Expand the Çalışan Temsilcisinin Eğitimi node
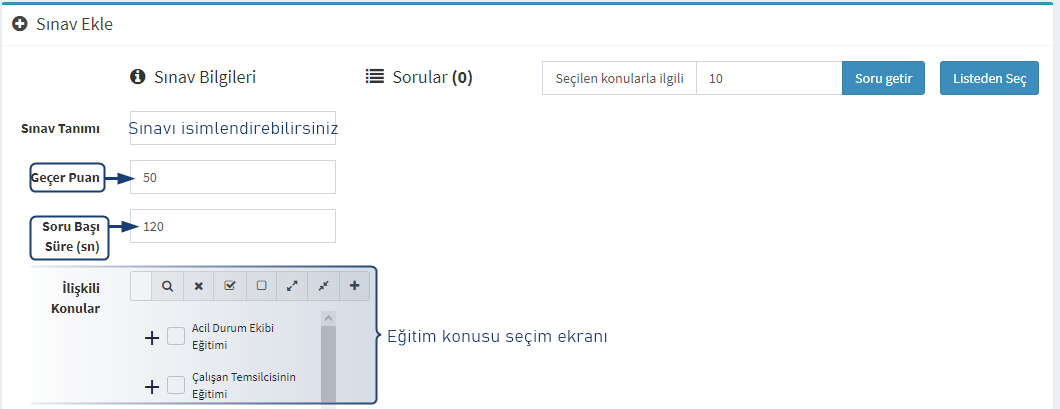This screenshot has height=409, width=1060. pyautogui.click(x=153, y=387)
